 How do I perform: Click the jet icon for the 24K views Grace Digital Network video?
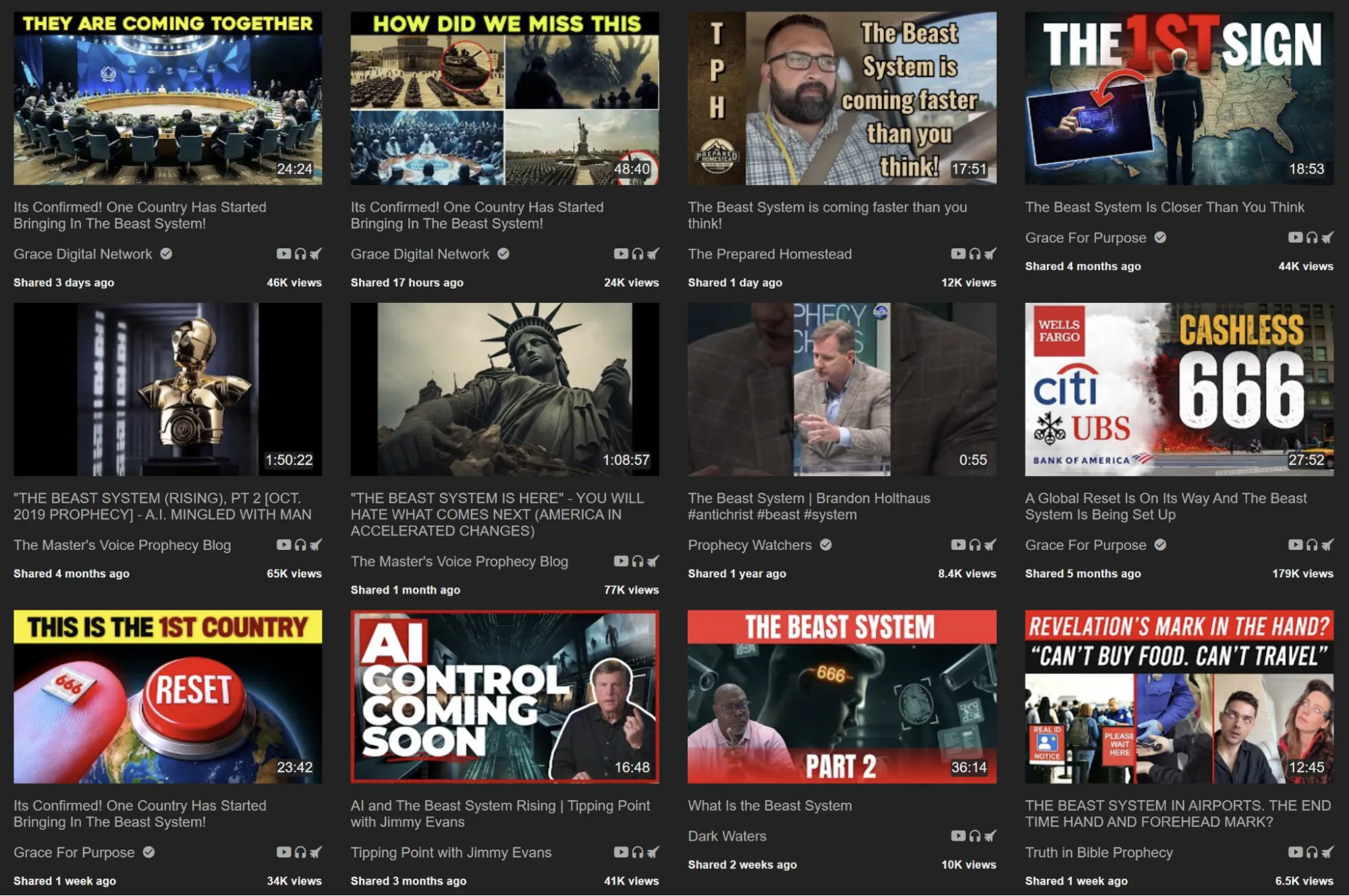[x=653, y=254]
